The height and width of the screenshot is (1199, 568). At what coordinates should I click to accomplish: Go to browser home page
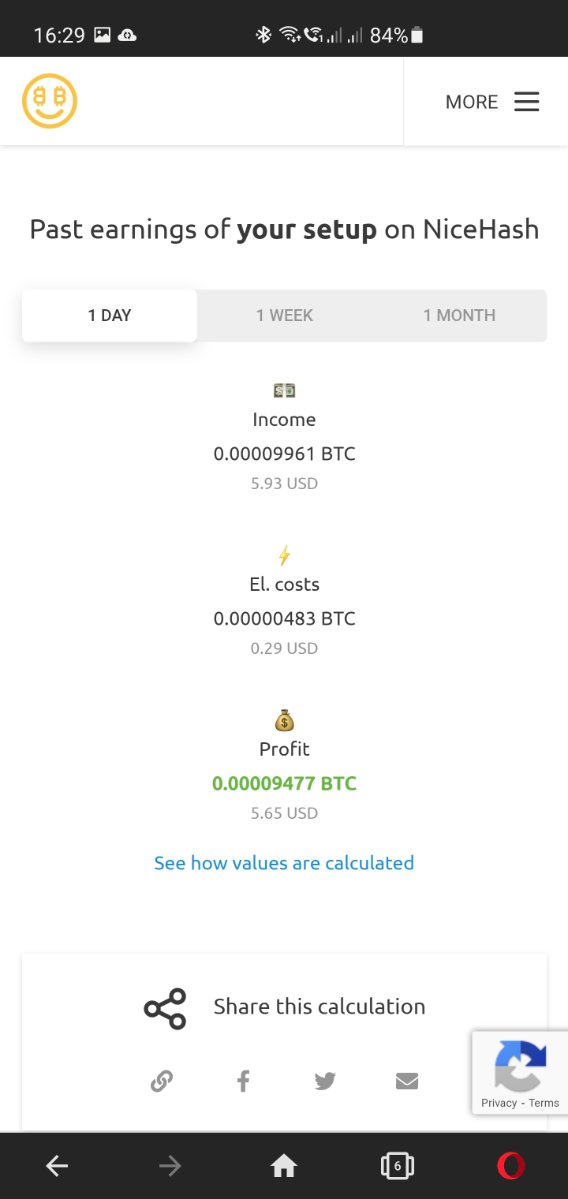(x=284, y=1165)
